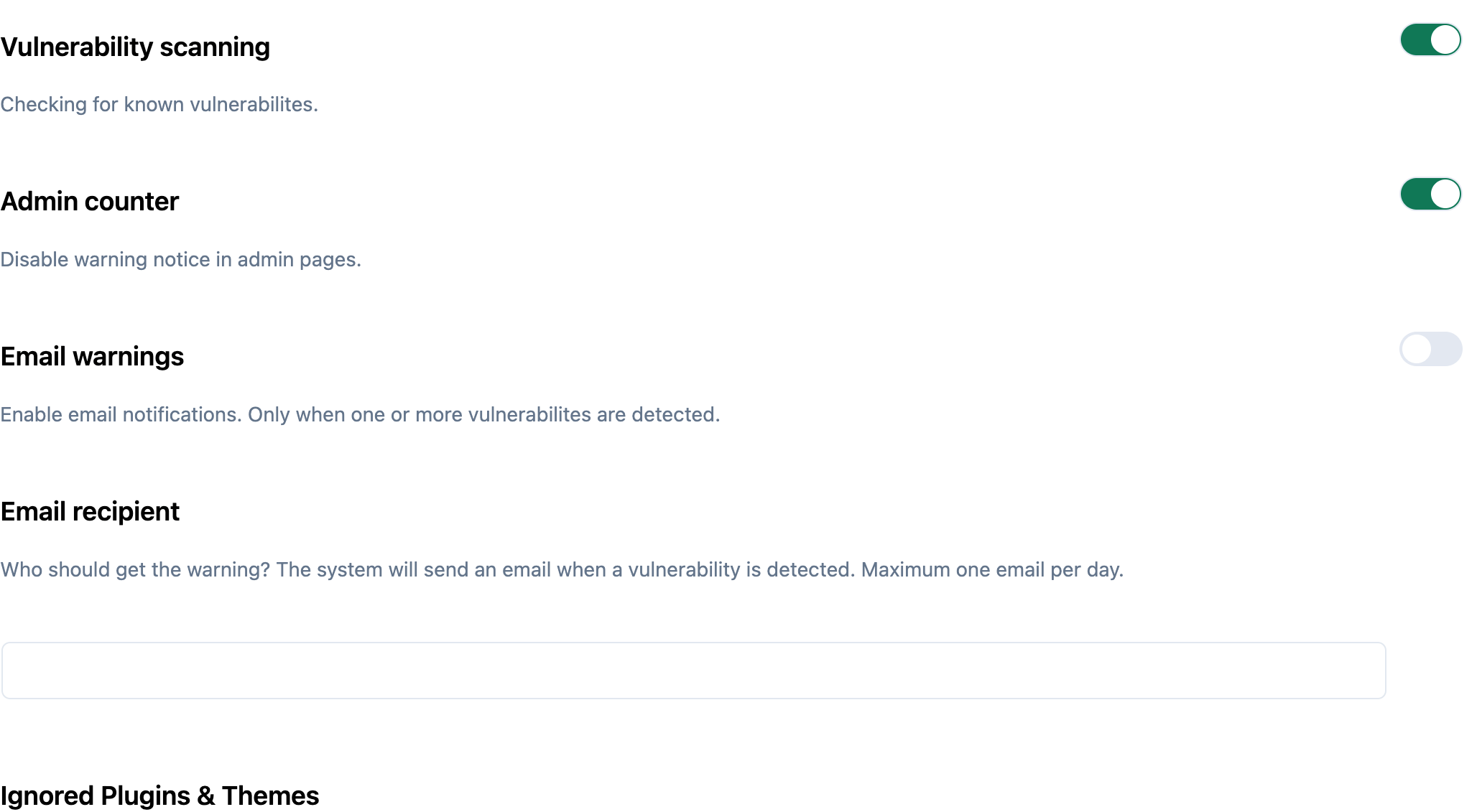Select the Email warnings heading

click(x=92, y=357)
